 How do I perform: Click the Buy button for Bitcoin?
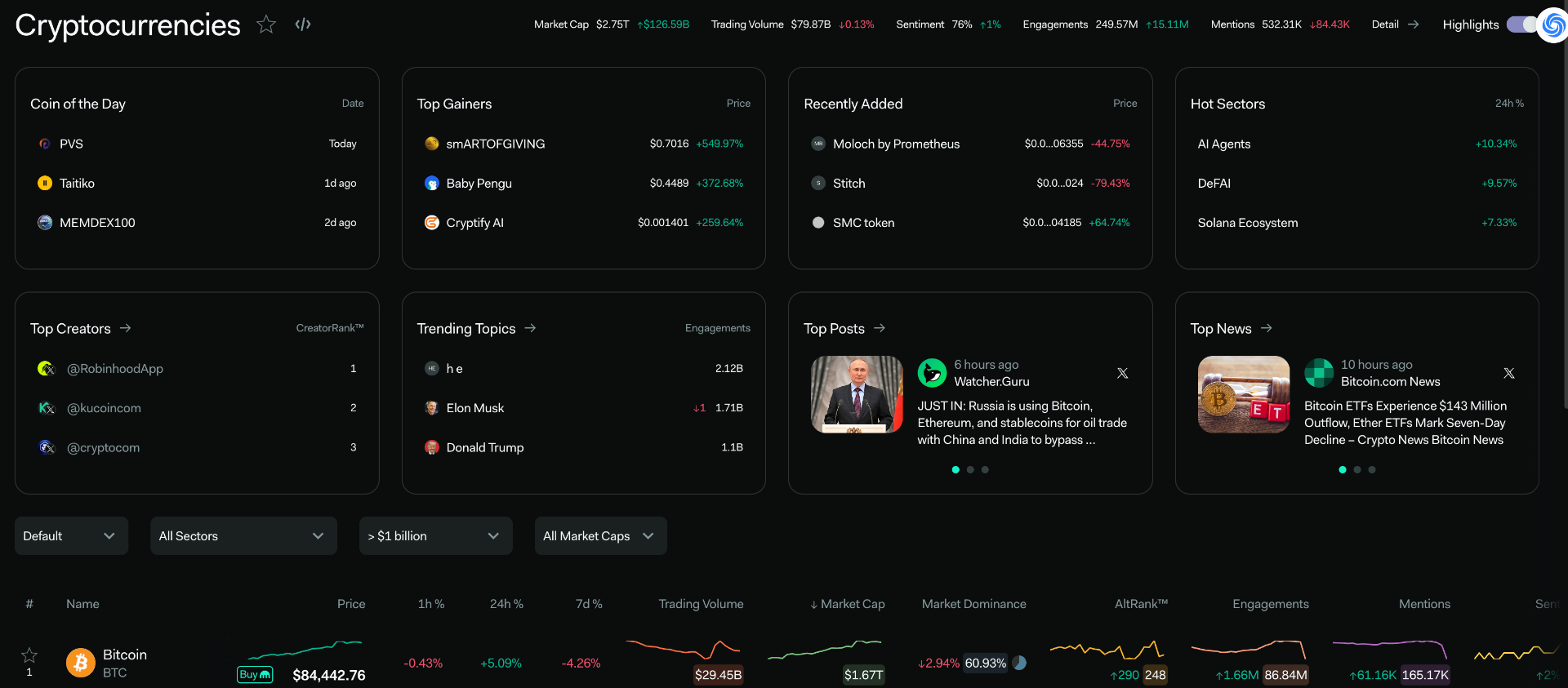(255, 674)
